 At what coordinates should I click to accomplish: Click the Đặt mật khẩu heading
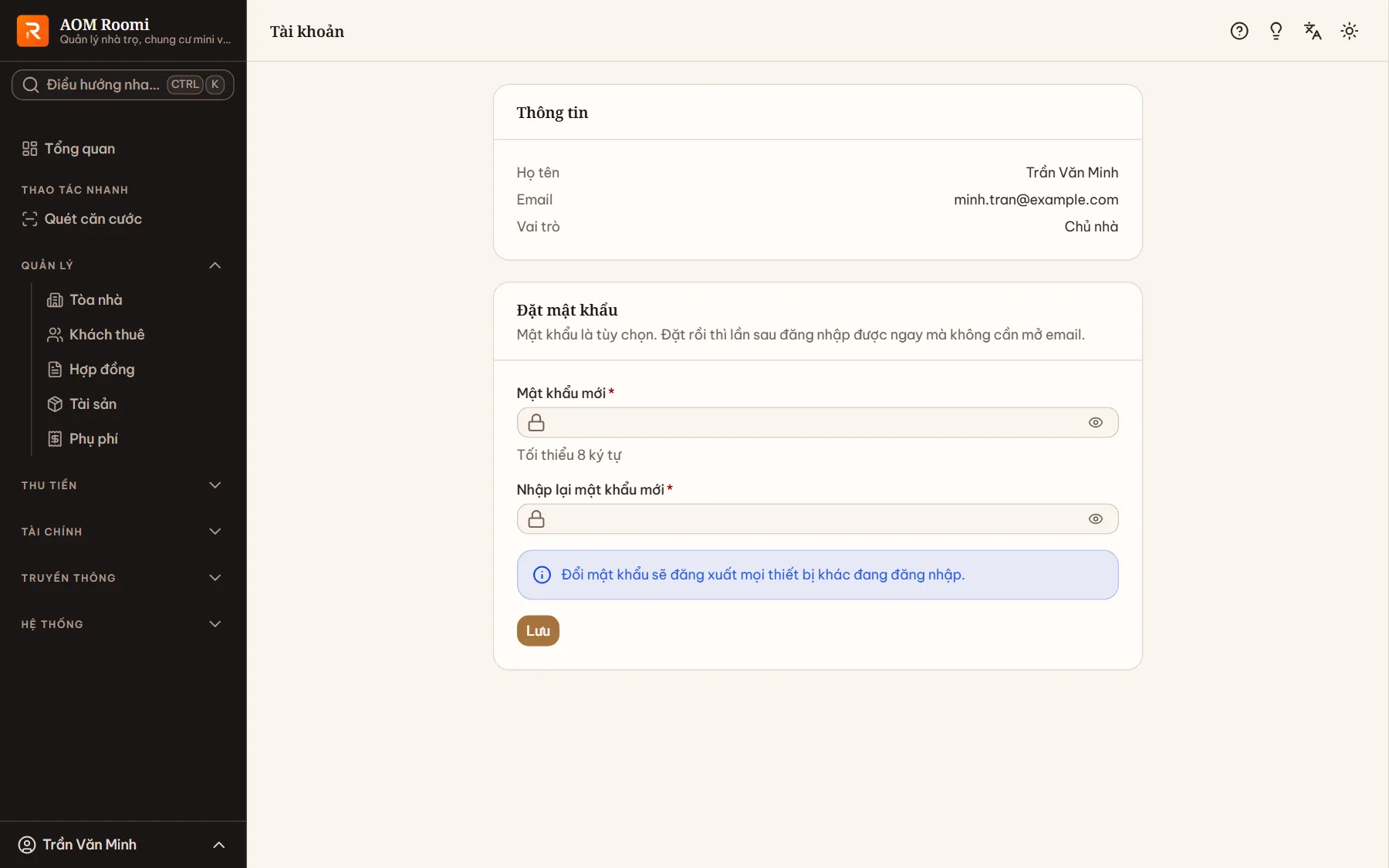pos(567,310)
